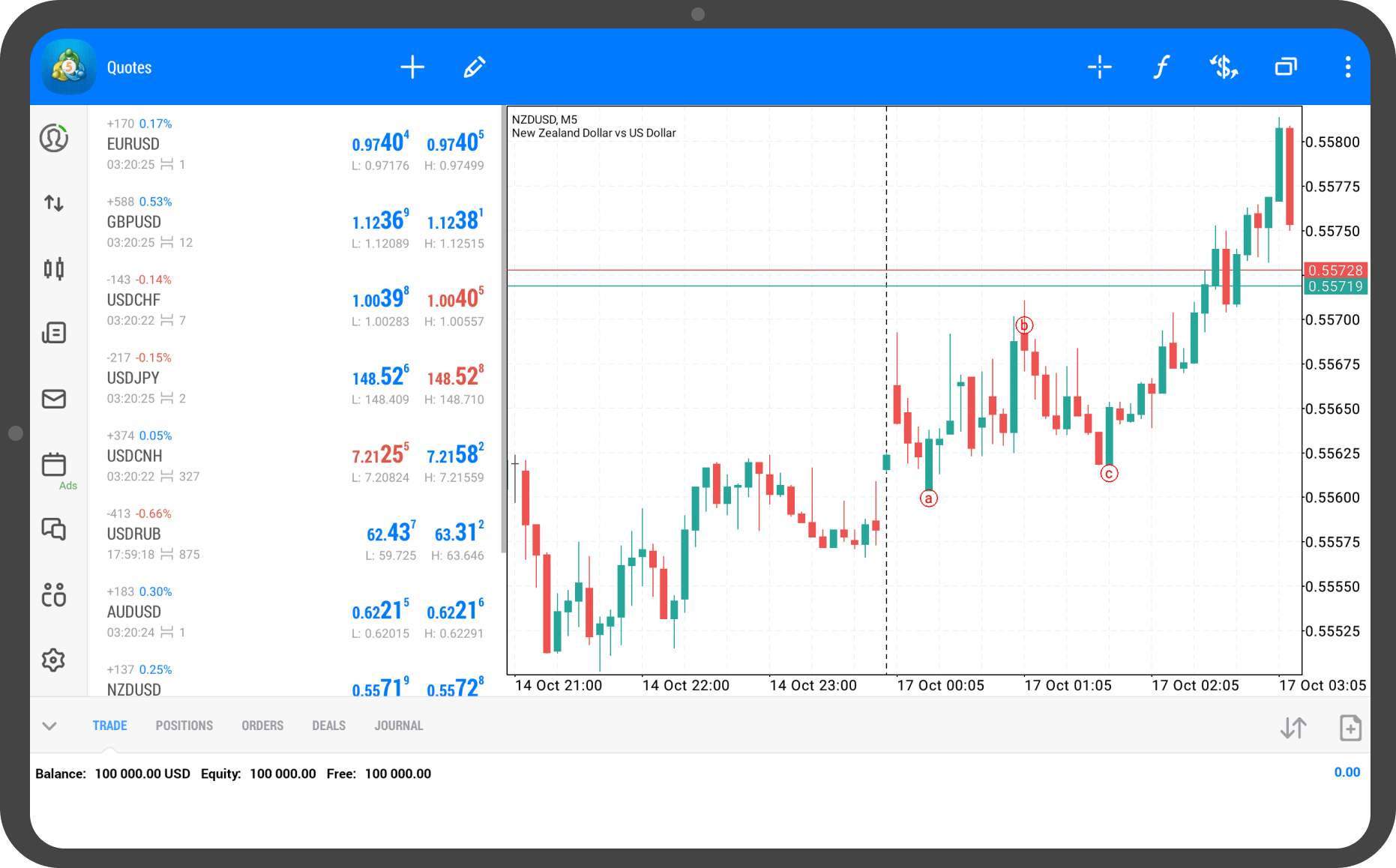Click the red 0.55728 ask price label
1396x868 pixels.
point(1335,270)
